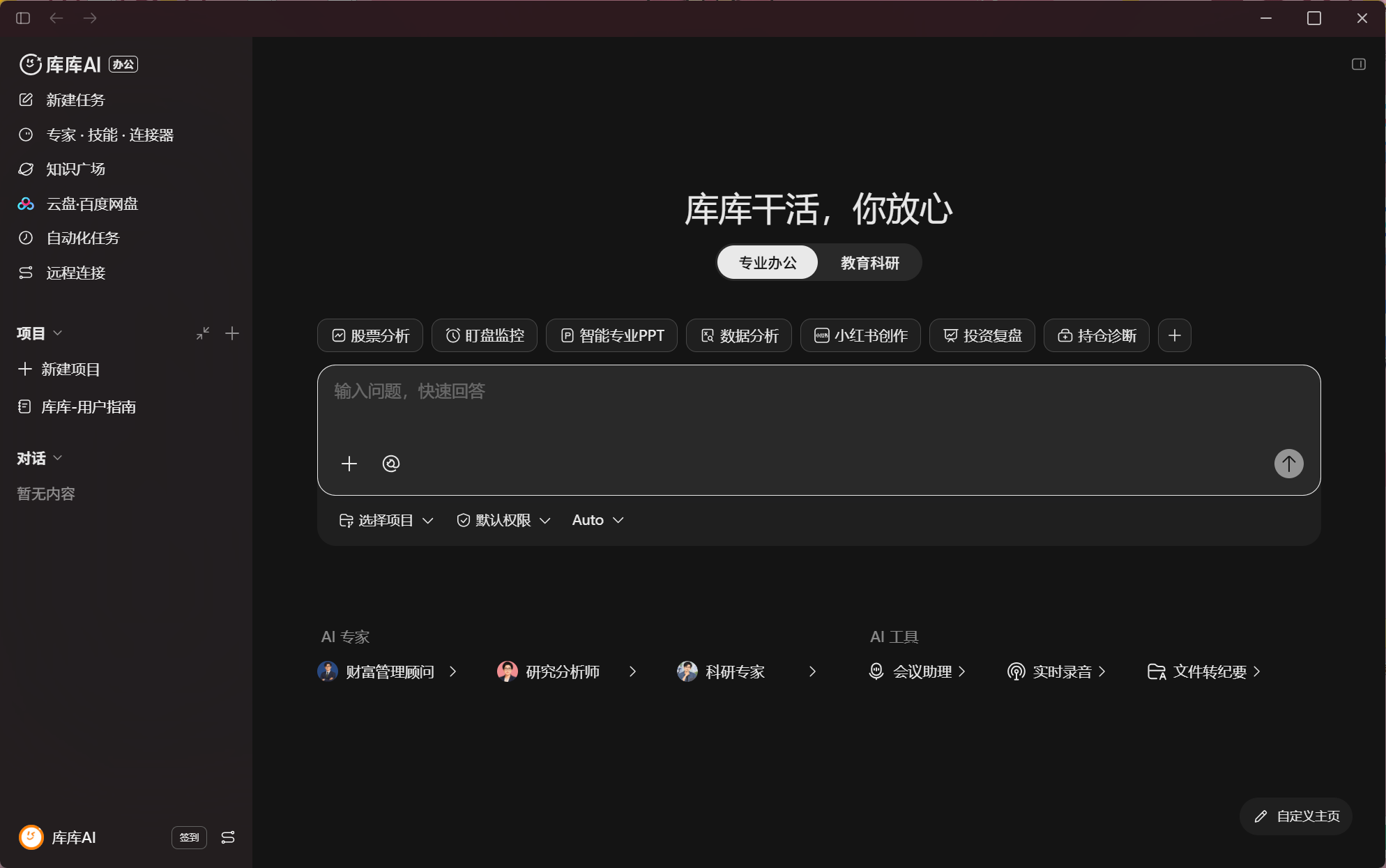
Task: Open the right side panel icon
Action: (1358, 64)
